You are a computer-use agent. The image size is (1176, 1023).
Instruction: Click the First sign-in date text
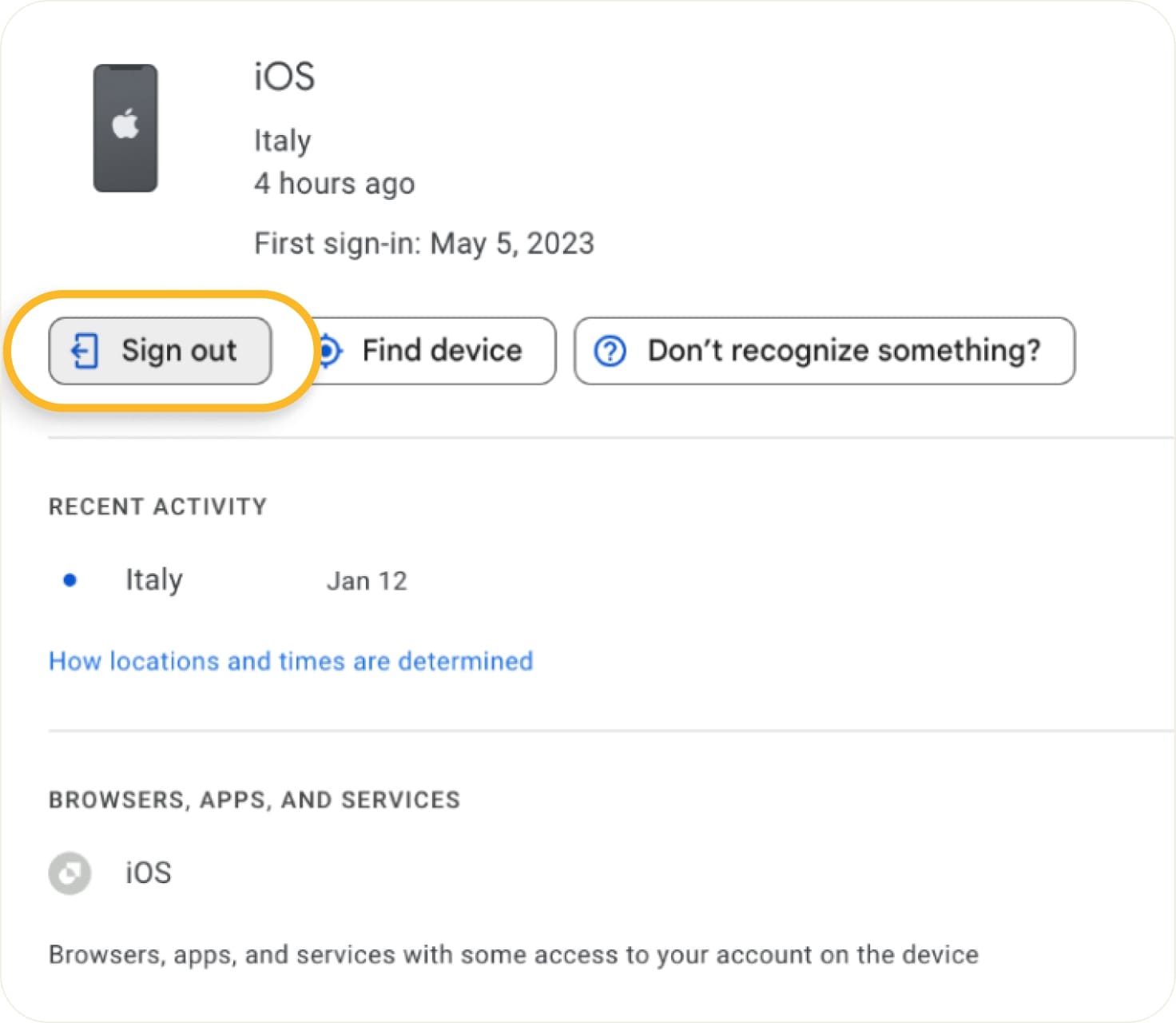click(x=423, y=243)
